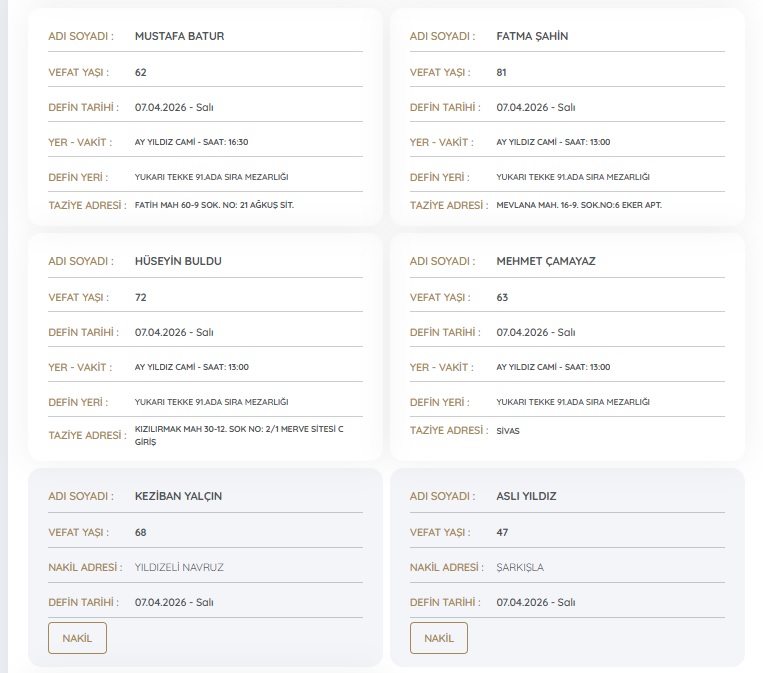The height and width of the screenshot is (673, 763).
Task: Select the ŞARKIŞLA transfer address
Action: tap(520, 567)
